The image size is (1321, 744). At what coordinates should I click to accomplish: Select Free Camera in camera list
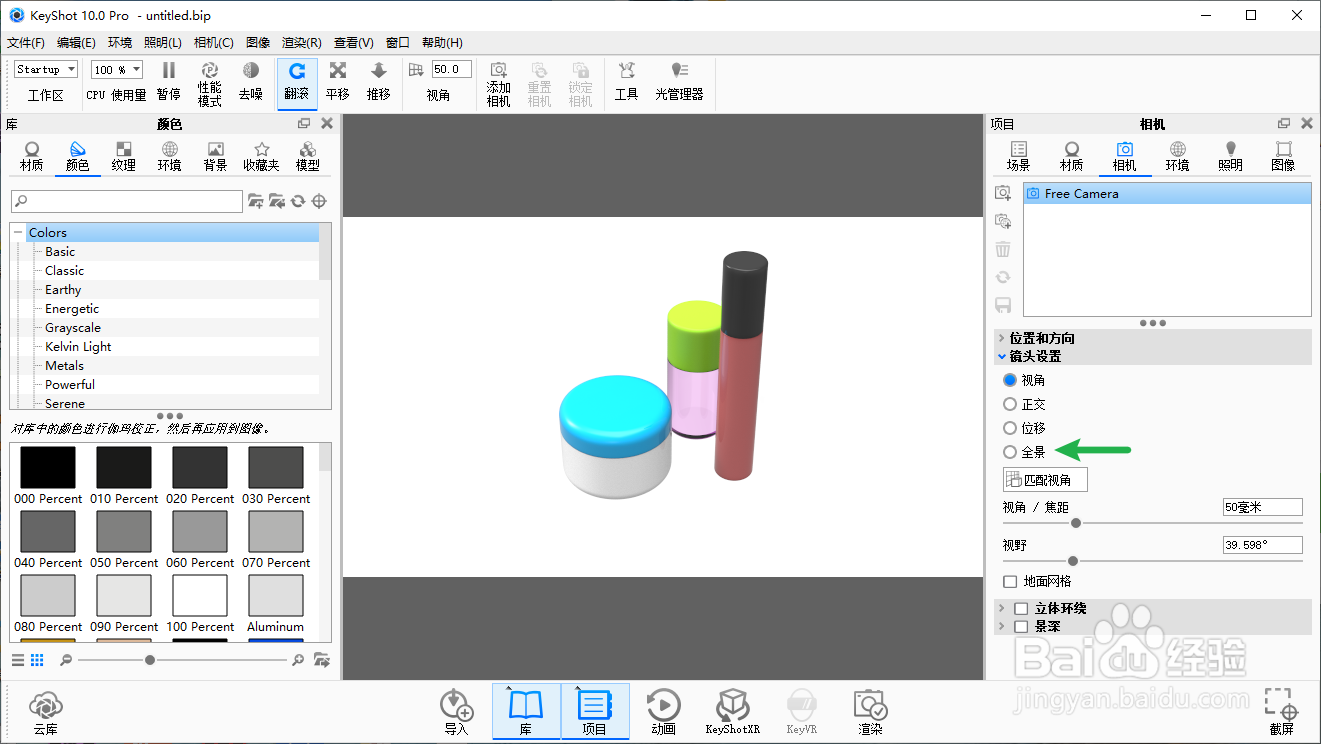(1167, 194)
